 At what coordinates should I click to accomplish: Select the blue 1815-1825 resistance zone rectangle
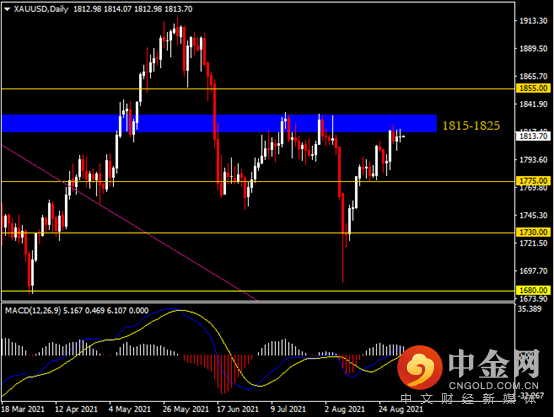click(x=219, y=123)
